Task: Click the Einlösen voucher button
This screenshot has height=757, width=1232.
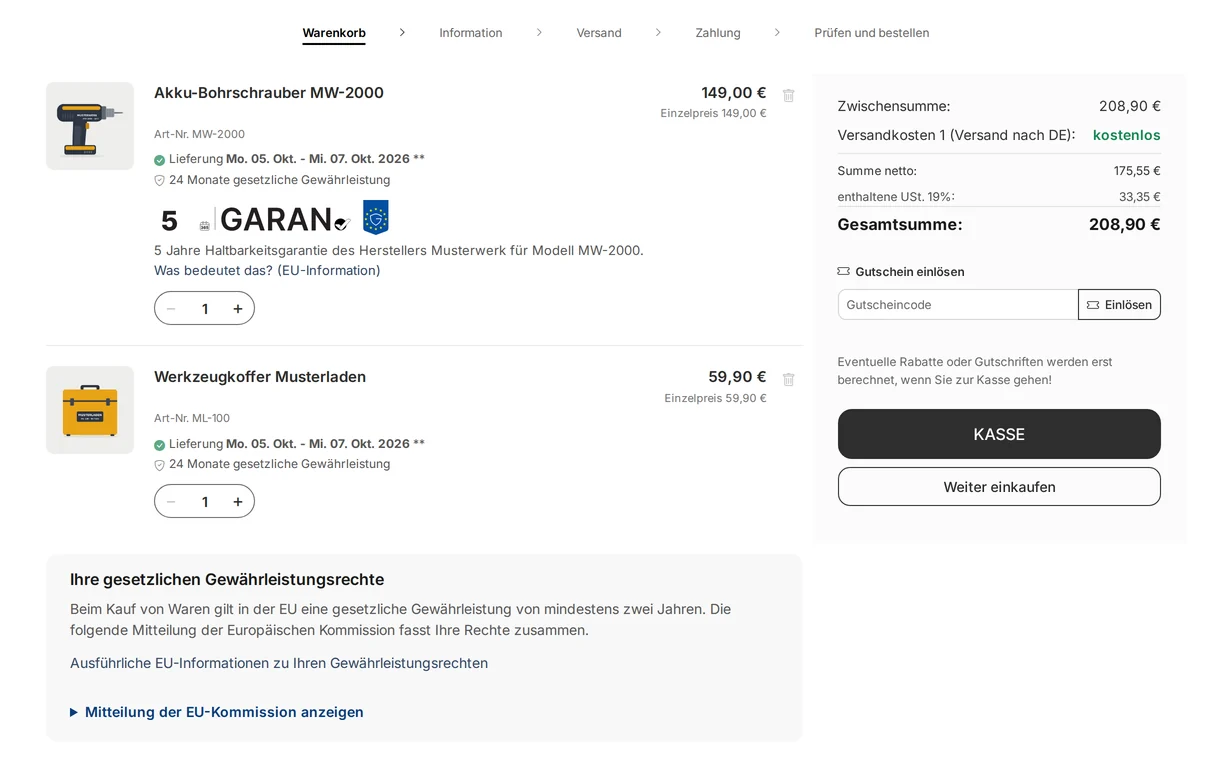Action: tap(1119, 305)
